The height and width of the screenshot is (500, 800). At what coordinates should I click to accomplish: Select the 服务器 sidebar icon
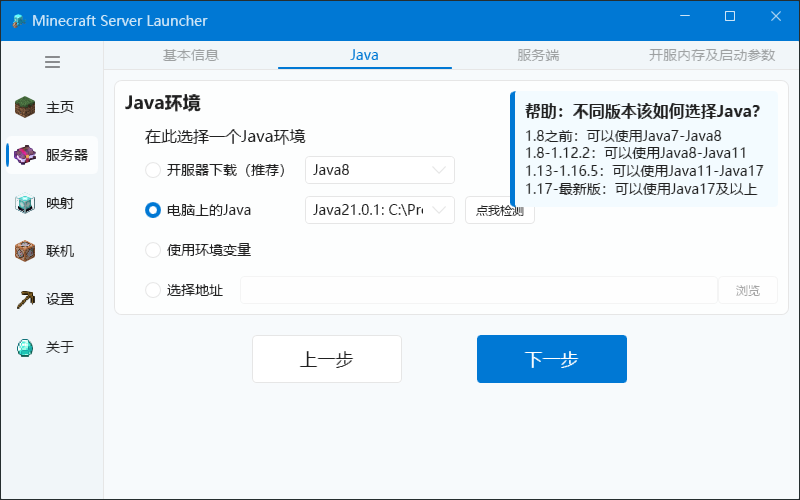(25, 155)
